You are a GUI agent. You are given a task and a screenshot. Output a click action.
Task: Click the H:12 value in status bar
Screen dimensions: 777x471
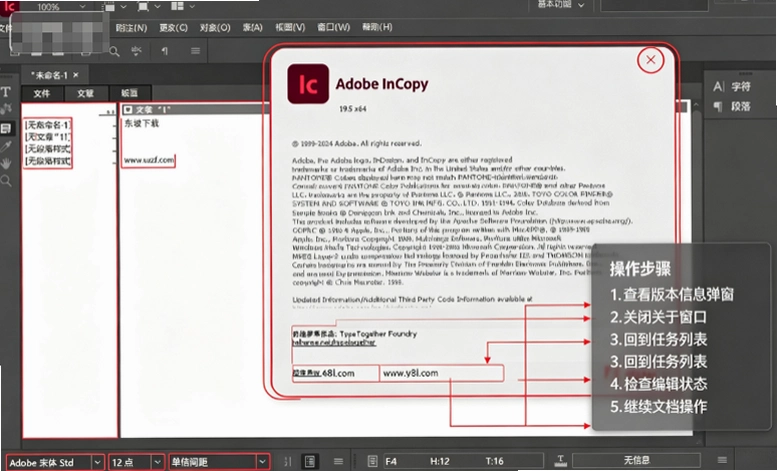440,462
